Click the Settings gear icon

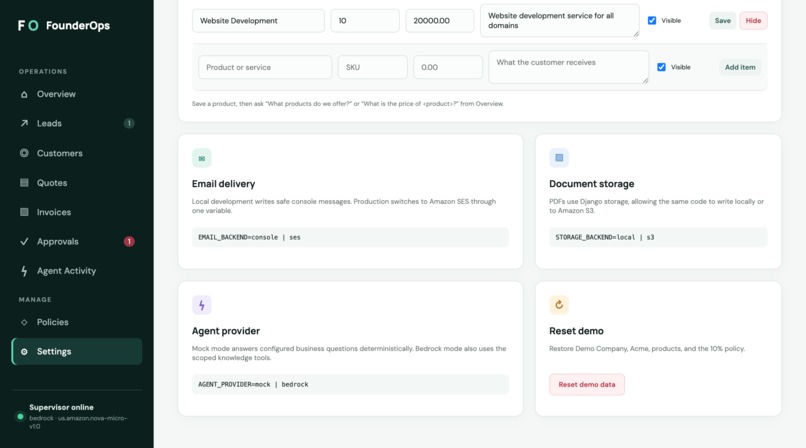pyautogui.click(x=24, y=351)
